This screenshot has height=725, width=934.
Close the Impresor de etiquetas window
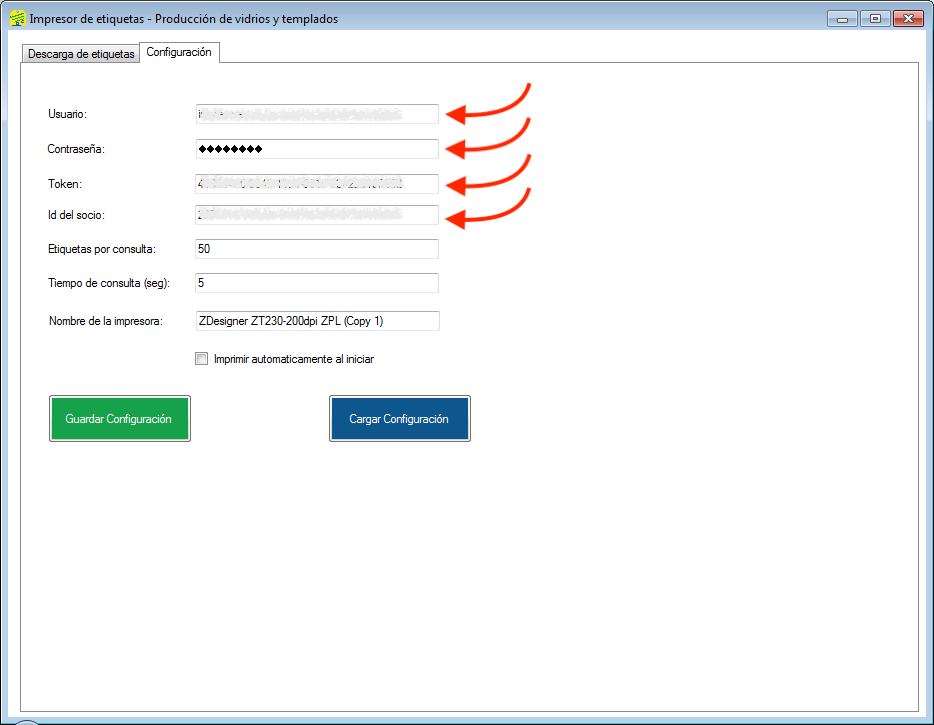[907, 18]
